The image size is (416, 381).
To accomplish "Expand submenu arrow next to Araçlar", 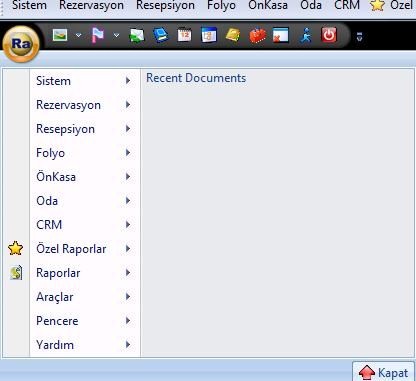I will (128, 297).
